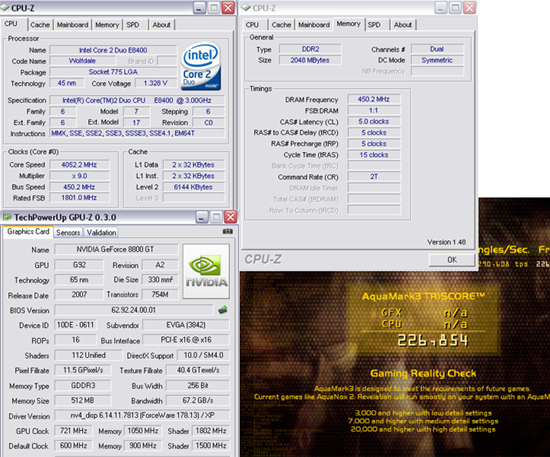
Task: Click the Socket 775 LGA package field
Action: click(x=113, y=72)
